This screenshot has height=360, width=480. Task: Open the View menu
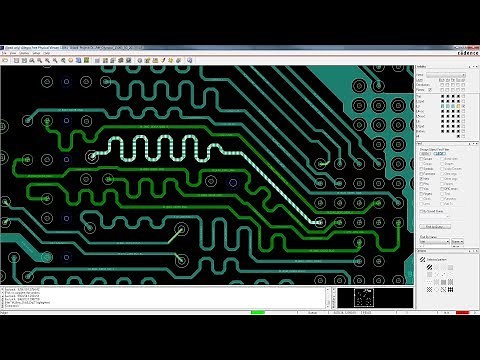click(13, 53)
